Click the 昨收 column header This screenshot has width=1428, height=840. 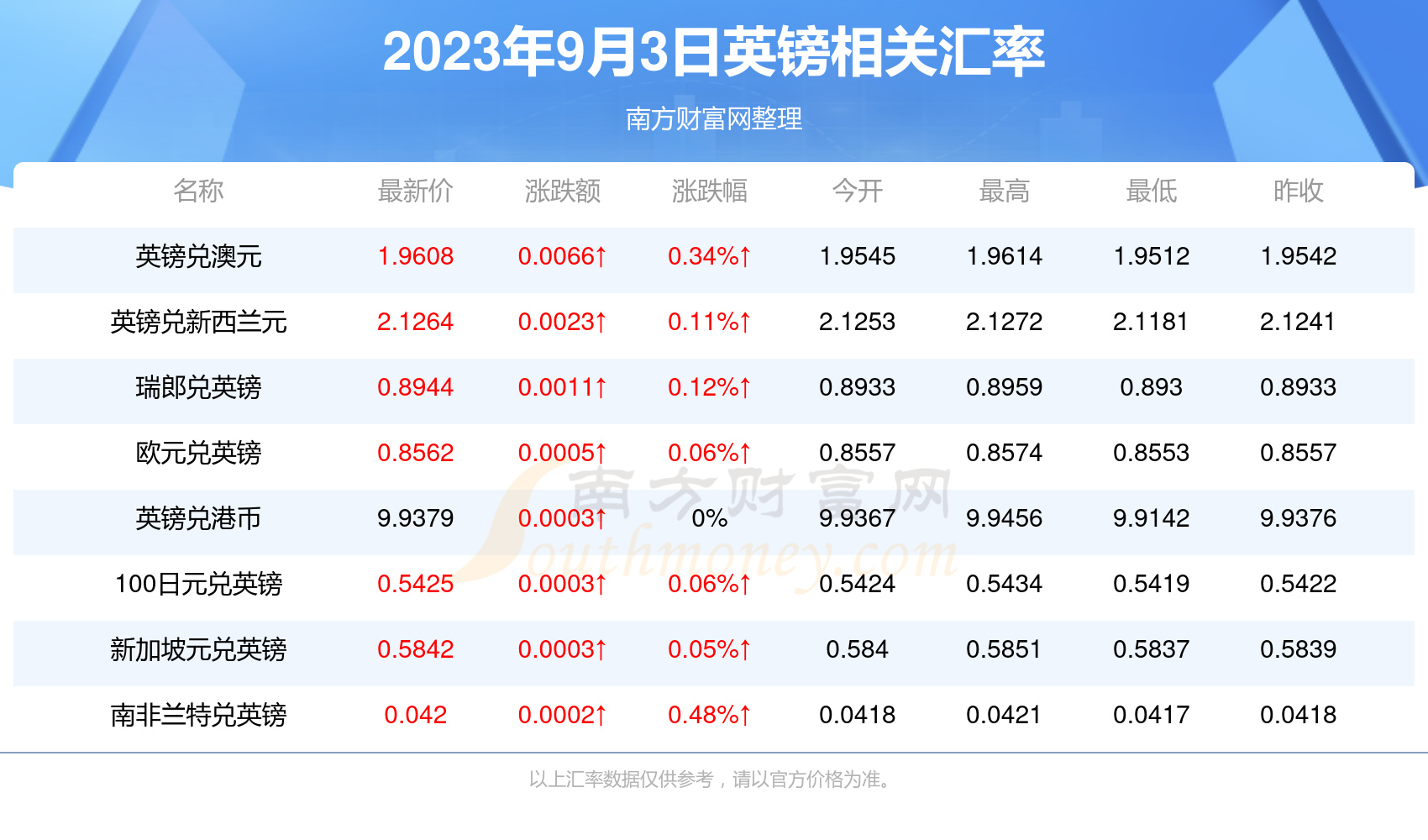1298,191
